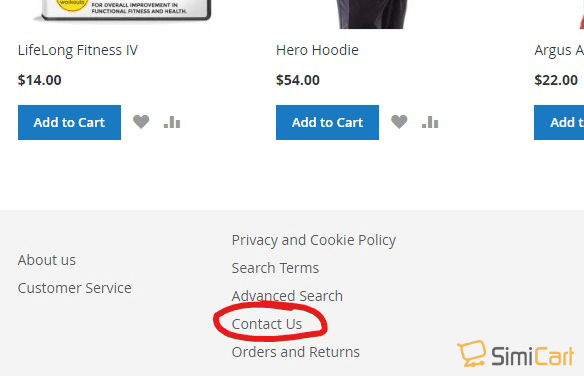This screenshot has width=584, height=376.
Task: Click compare chart icon for Hero Hoodie
Action: tap(430, 122)
